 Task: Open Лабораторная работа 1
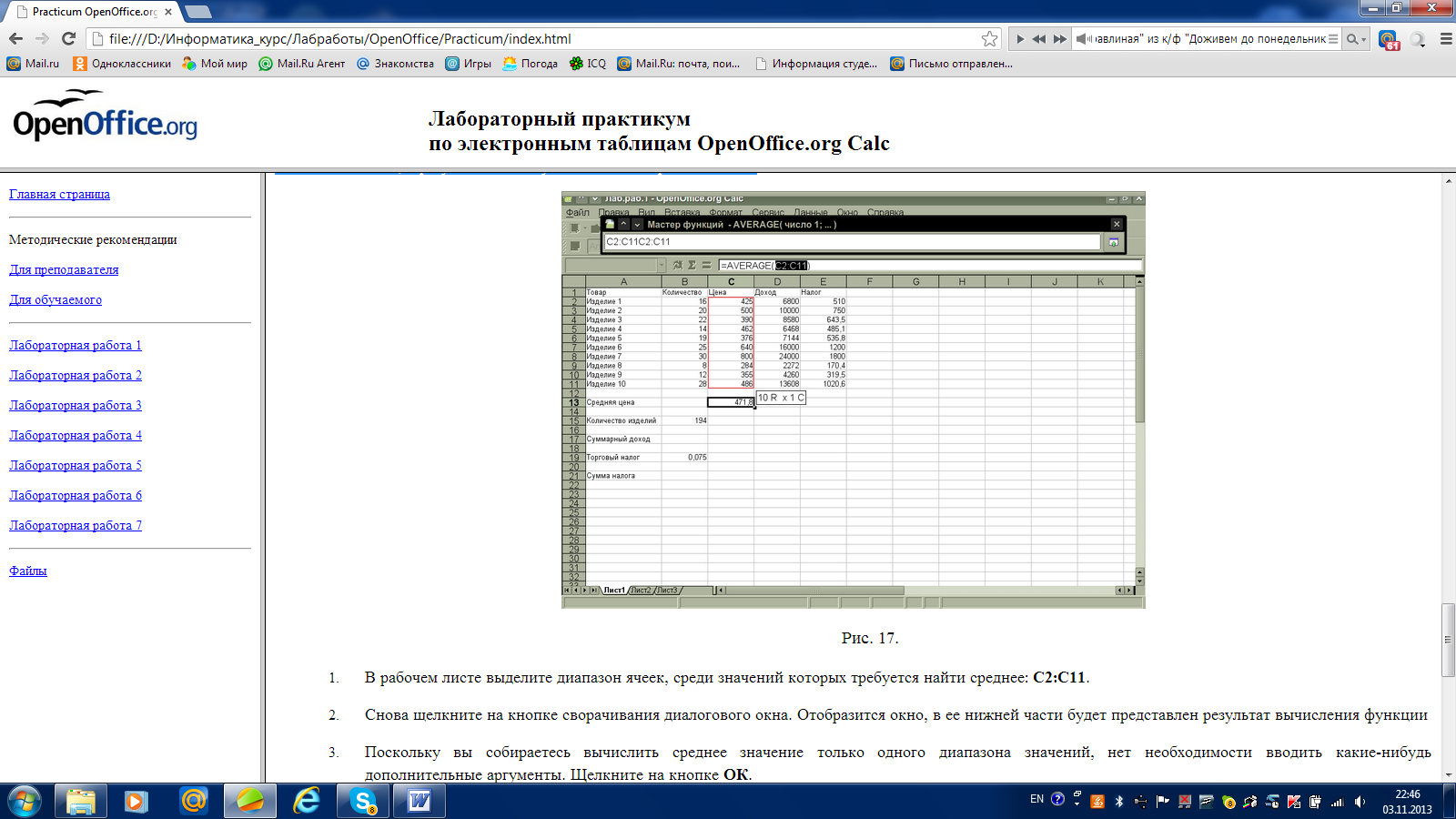click(76, 345)
